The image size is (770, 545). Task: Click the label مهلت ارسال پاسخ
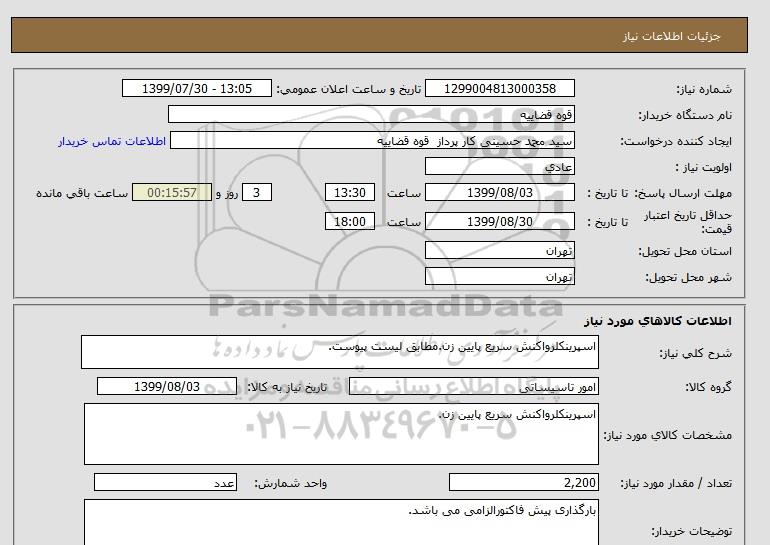pos(684,193)
